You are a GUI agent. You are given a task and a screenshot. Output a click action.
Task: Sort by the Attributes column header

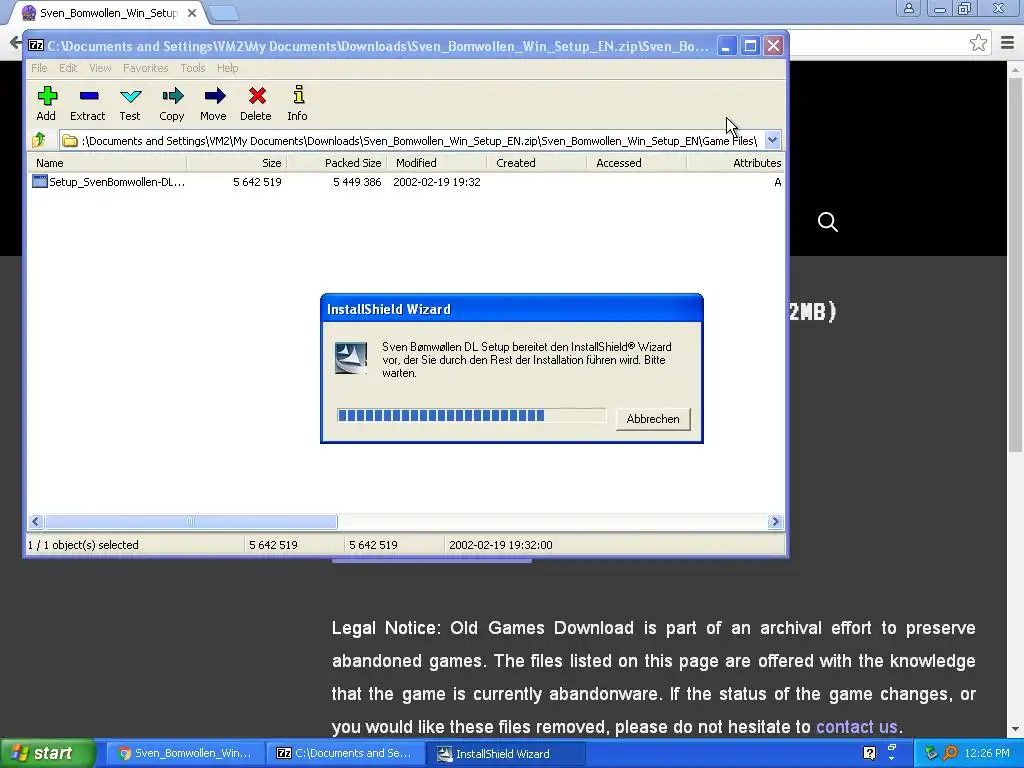click(x=736, y=163)
